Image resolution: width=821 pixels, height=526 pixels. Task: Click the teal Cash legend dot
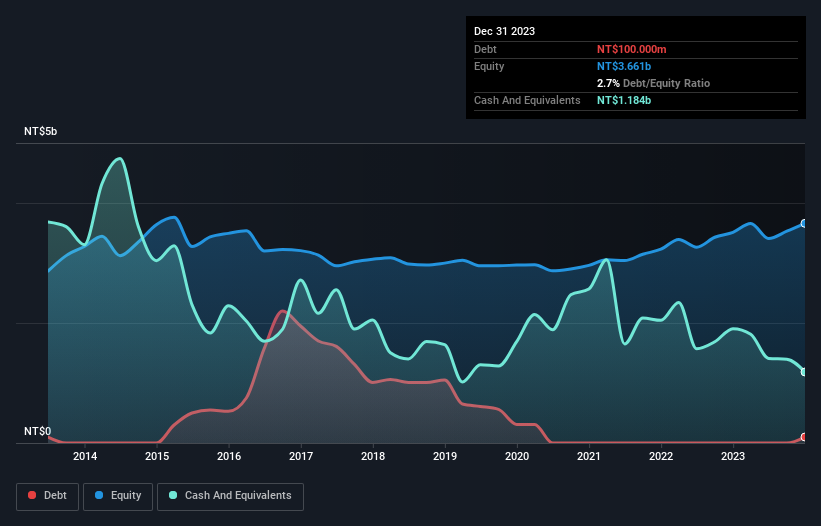pyautogui.click(x=173, y=495)
